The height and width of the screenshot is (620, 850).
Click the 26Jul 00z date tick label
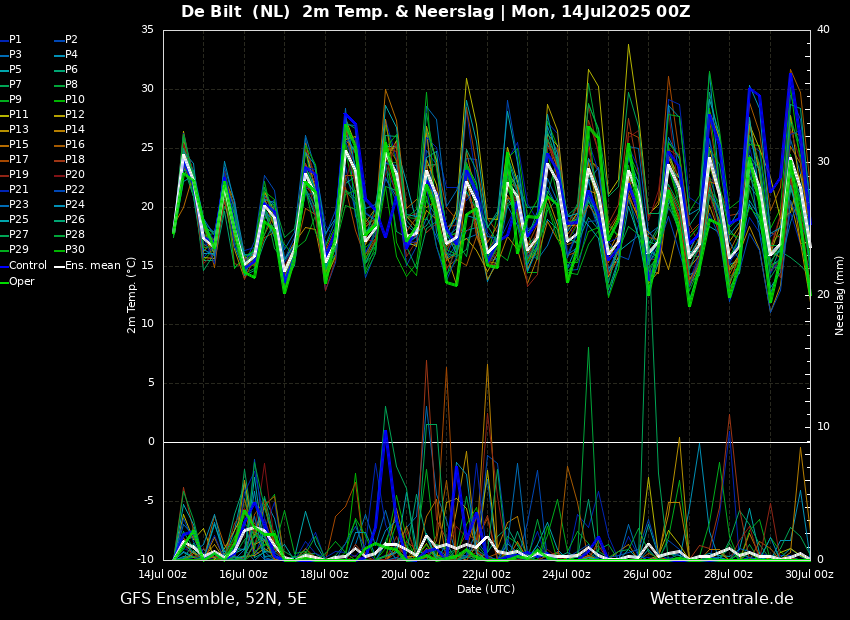[647, 574]
